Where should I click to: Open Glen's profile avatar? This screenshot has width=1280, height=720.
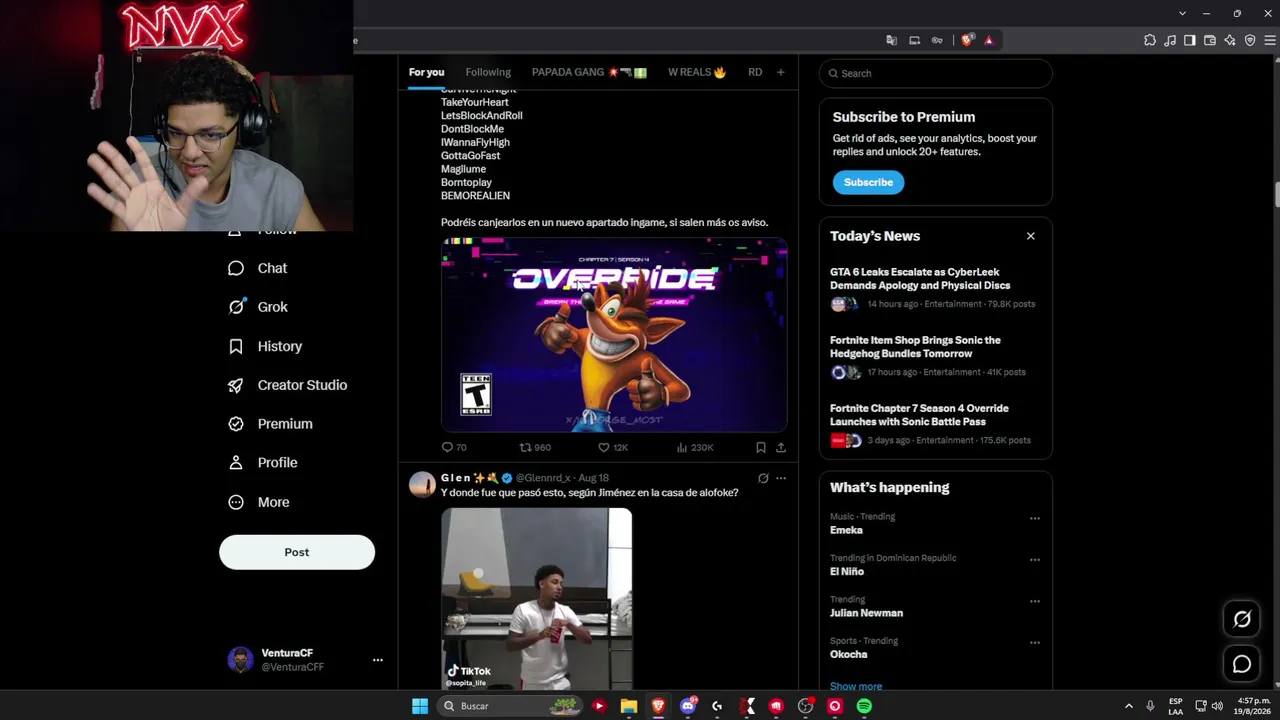pos(422,484)
